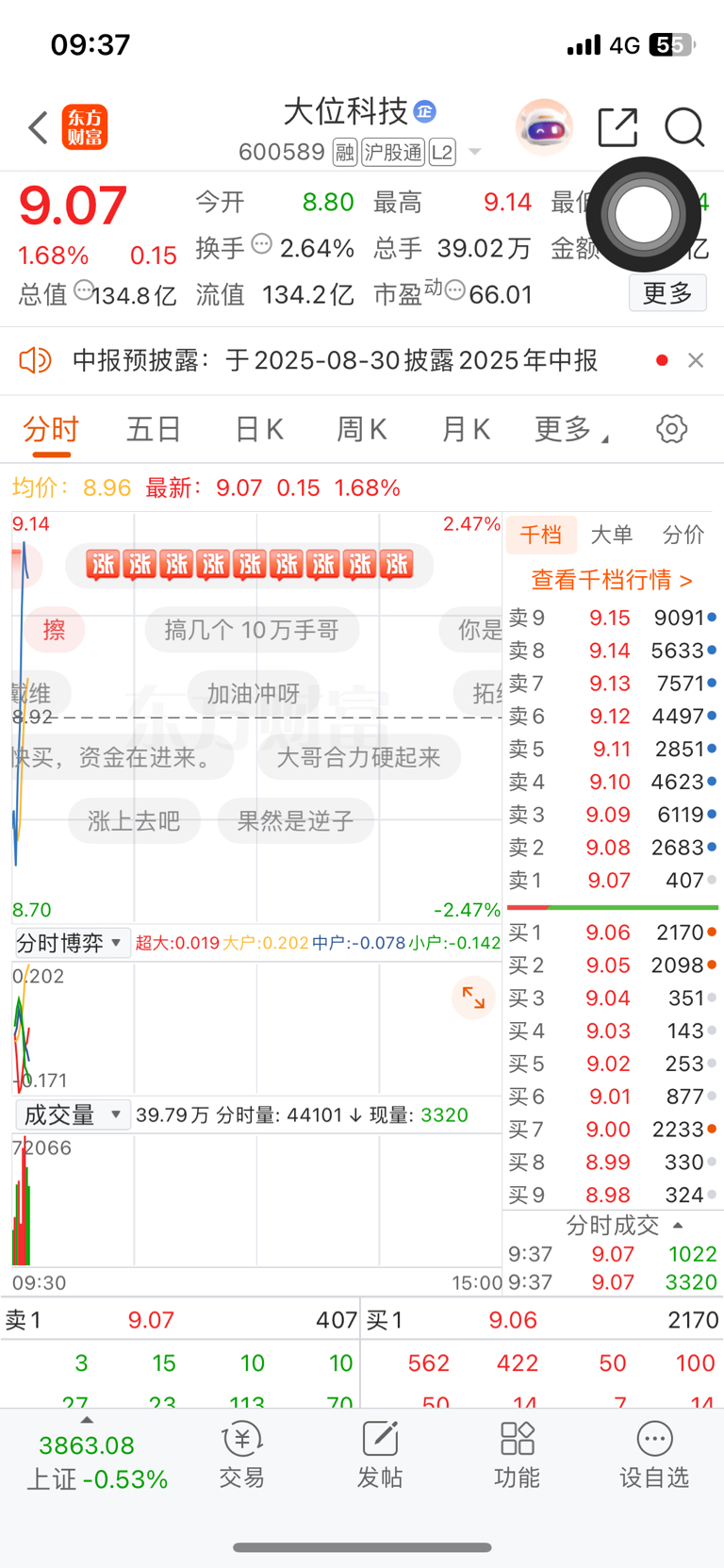Open the 更多 chart period dropdown
Viewport: 724px width, 1568px height.
[572, 430]
